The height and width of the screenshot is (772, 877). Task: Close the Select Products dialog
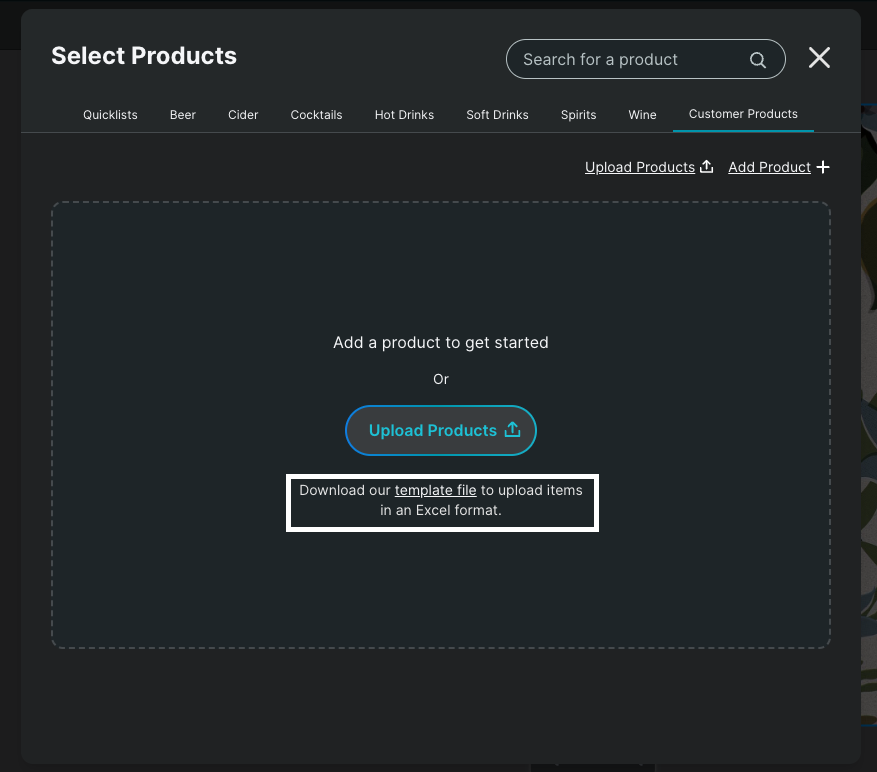click(819, 58)
